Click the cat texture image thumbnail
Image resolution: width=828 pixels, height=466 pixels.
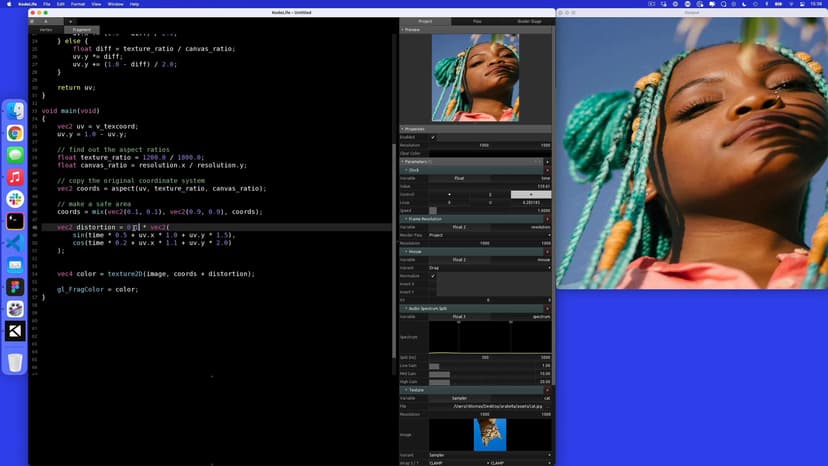pos(490,434)
